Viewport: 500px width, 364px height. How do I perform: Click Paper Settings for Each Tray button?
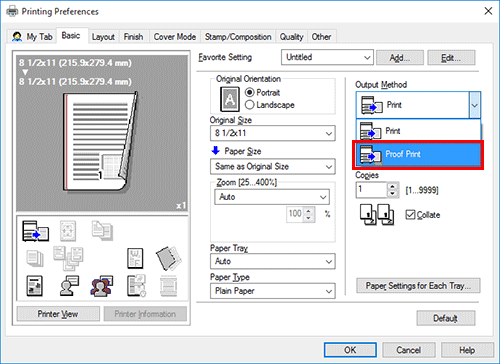pos(418,286)
